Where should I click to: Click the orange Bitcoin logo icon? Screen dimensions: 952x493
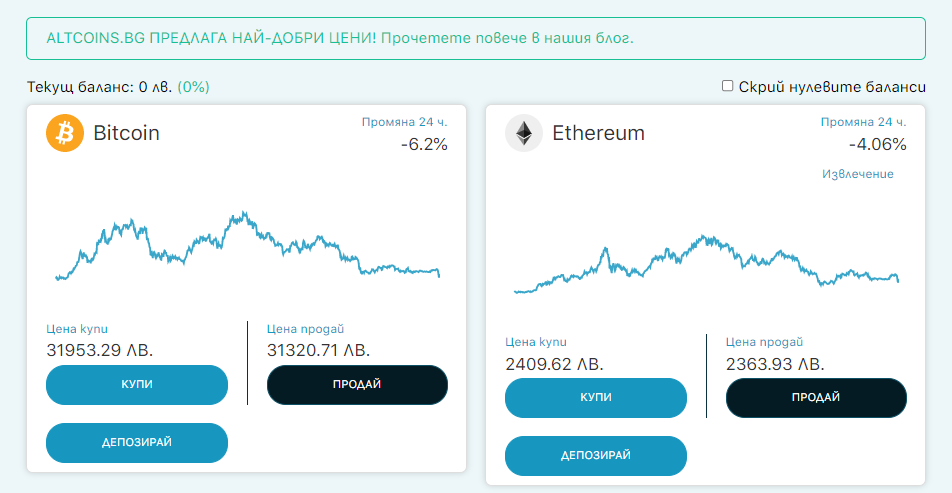pyautogui.click(x=65, y=133)
